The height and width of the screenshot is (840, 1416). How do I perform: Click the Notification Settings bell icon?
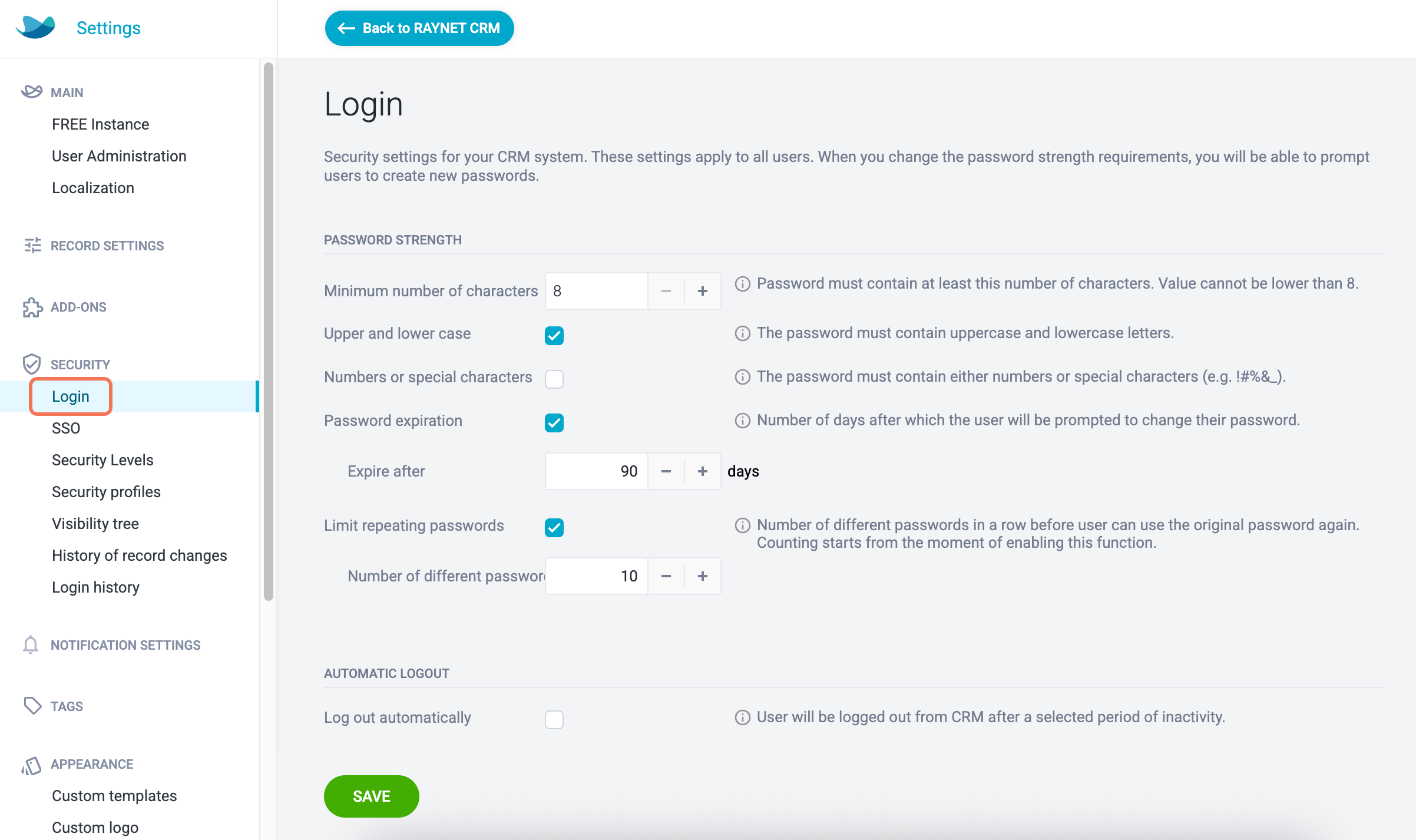[x=31, y=645]
